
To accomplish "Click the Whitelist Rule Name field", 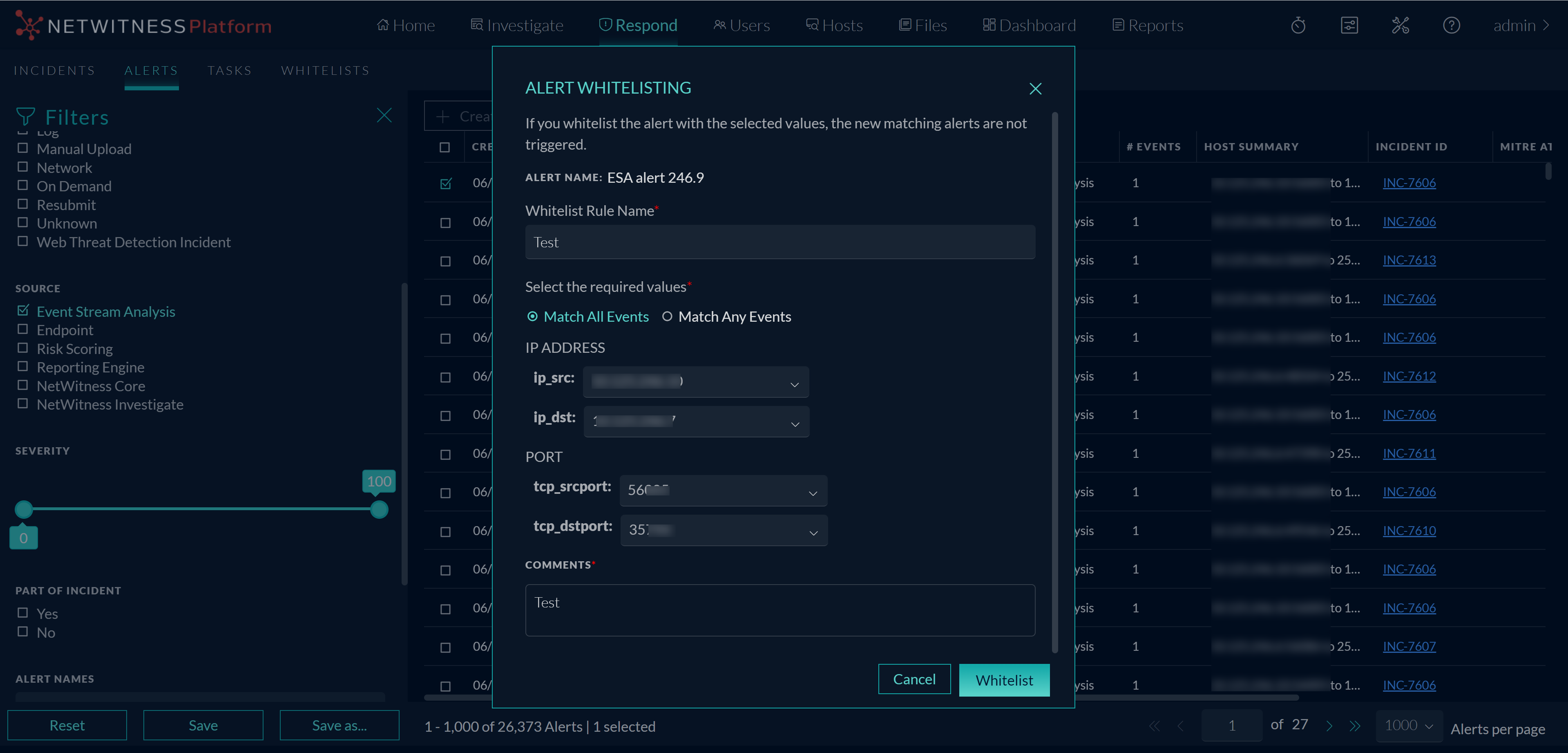I will click(x=779, y=242).
